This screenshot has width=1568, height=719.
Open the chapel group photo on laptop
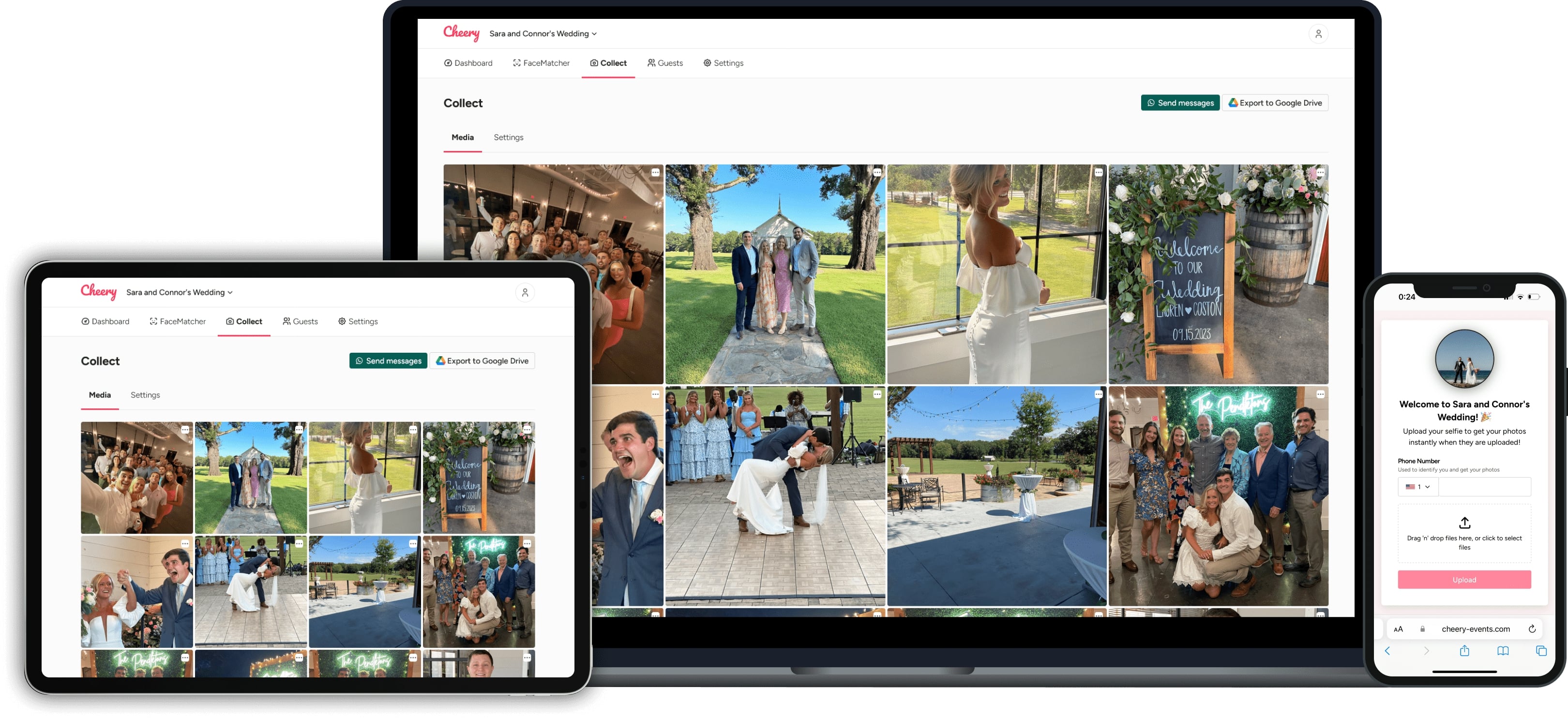click(775, 274)
